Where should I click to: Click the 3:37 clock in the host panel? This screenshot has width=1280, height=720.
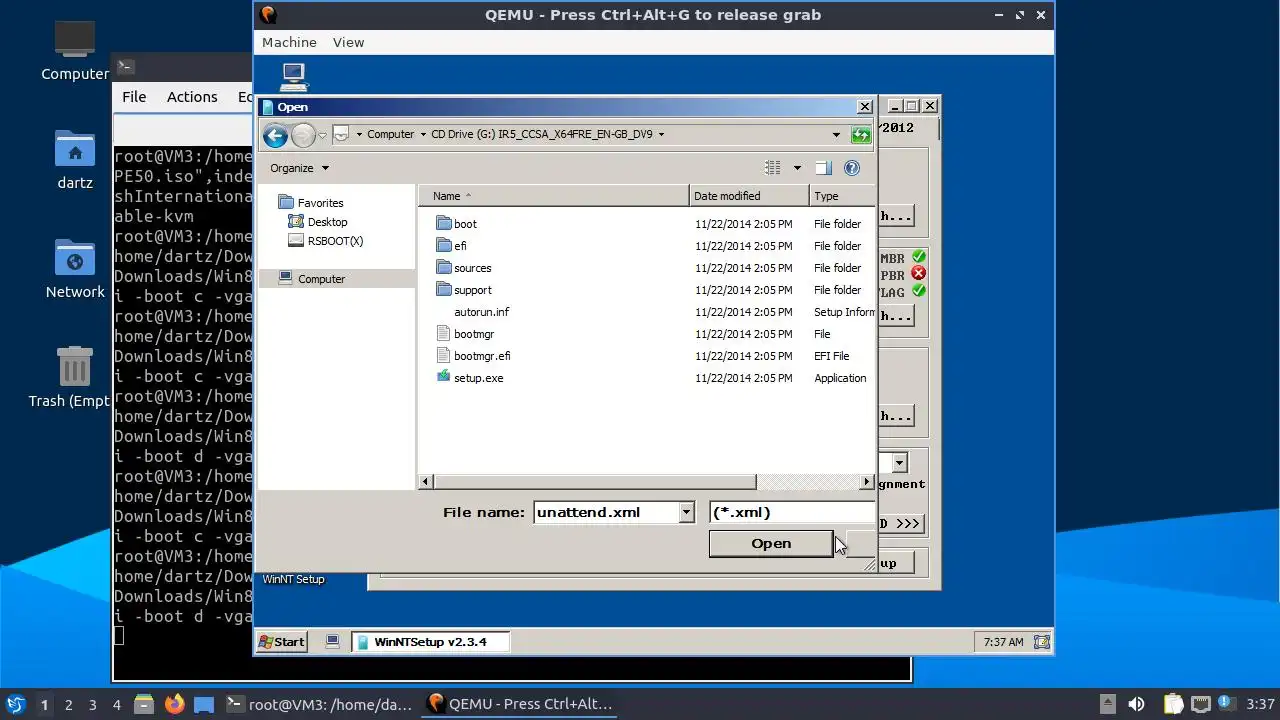[1260, 704]
